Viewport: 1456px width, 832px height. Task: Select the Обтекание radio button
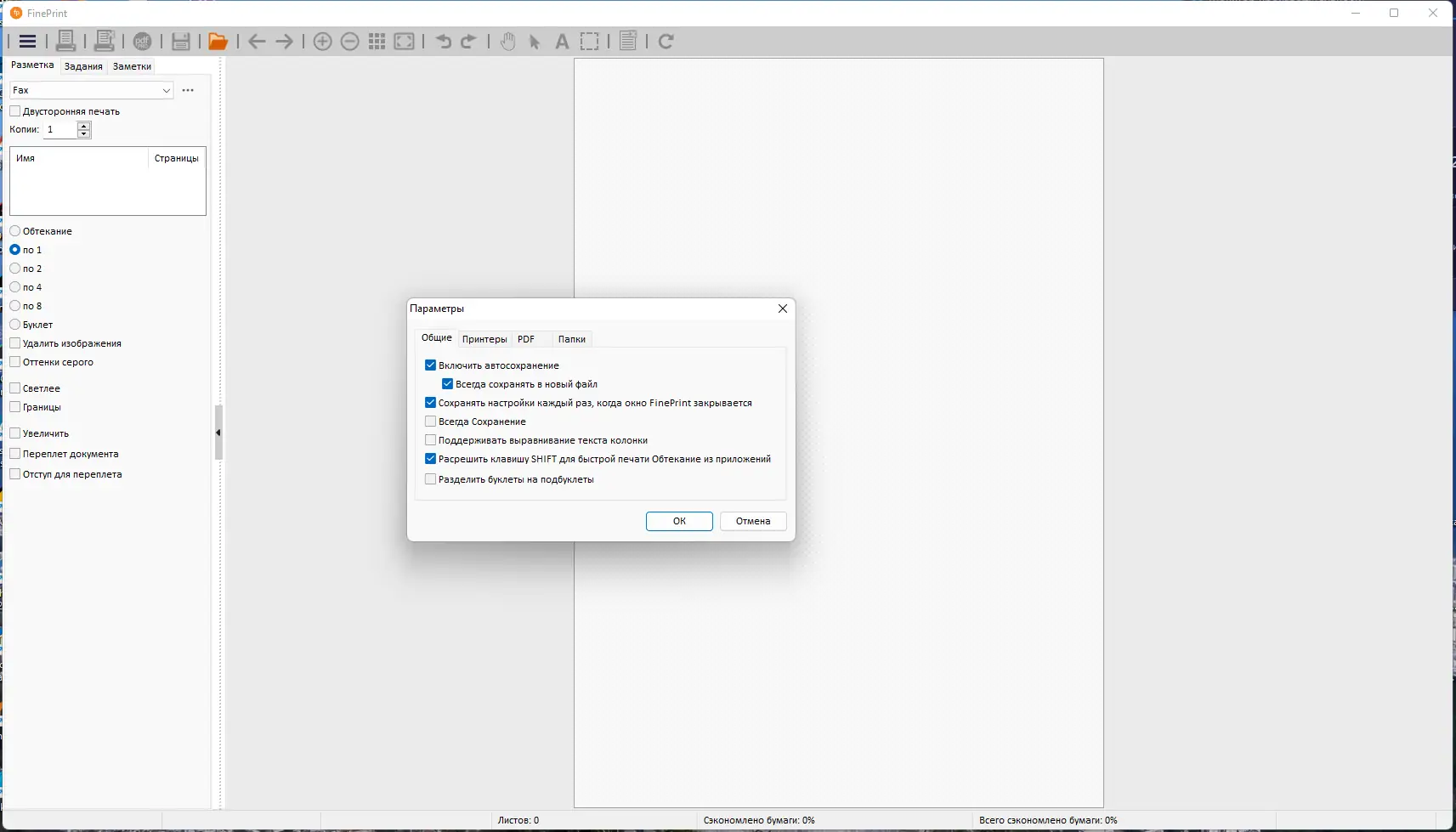click(15, 231)
